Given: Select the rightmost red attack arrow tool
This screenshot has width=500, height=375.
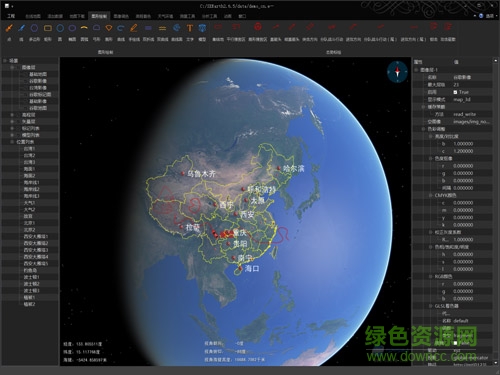Looking at the screenshot, I should tap(448, 32).
